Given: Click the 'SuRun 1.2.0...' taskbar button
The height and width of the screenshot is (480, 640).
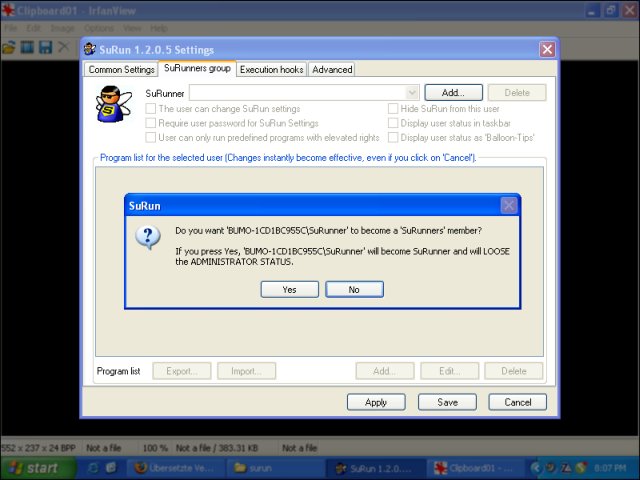Looking at the screenshot, I should point(376,468).
